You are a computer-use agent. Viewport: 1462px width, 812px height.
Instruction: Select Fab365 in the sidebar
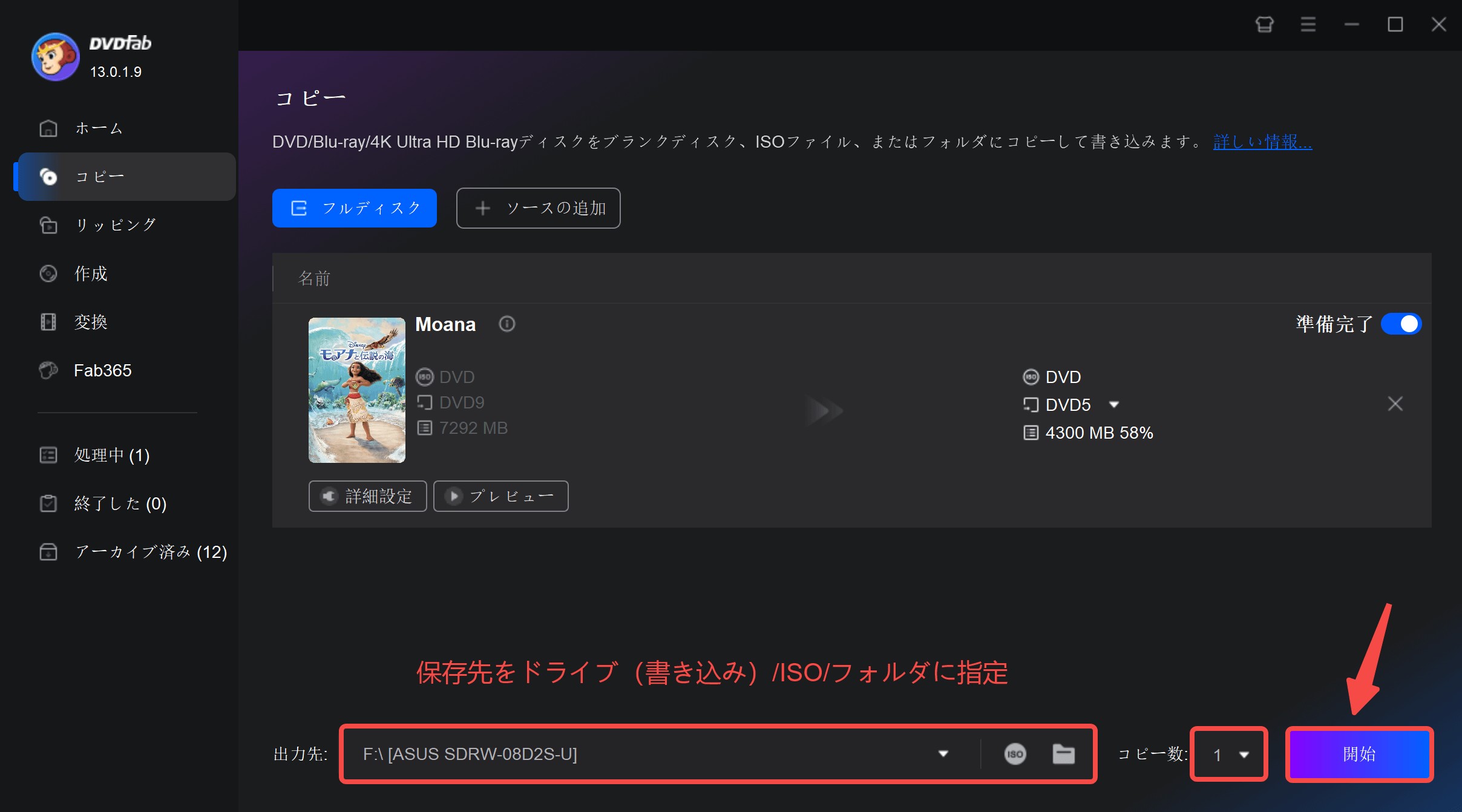click(x=102, y=370)
